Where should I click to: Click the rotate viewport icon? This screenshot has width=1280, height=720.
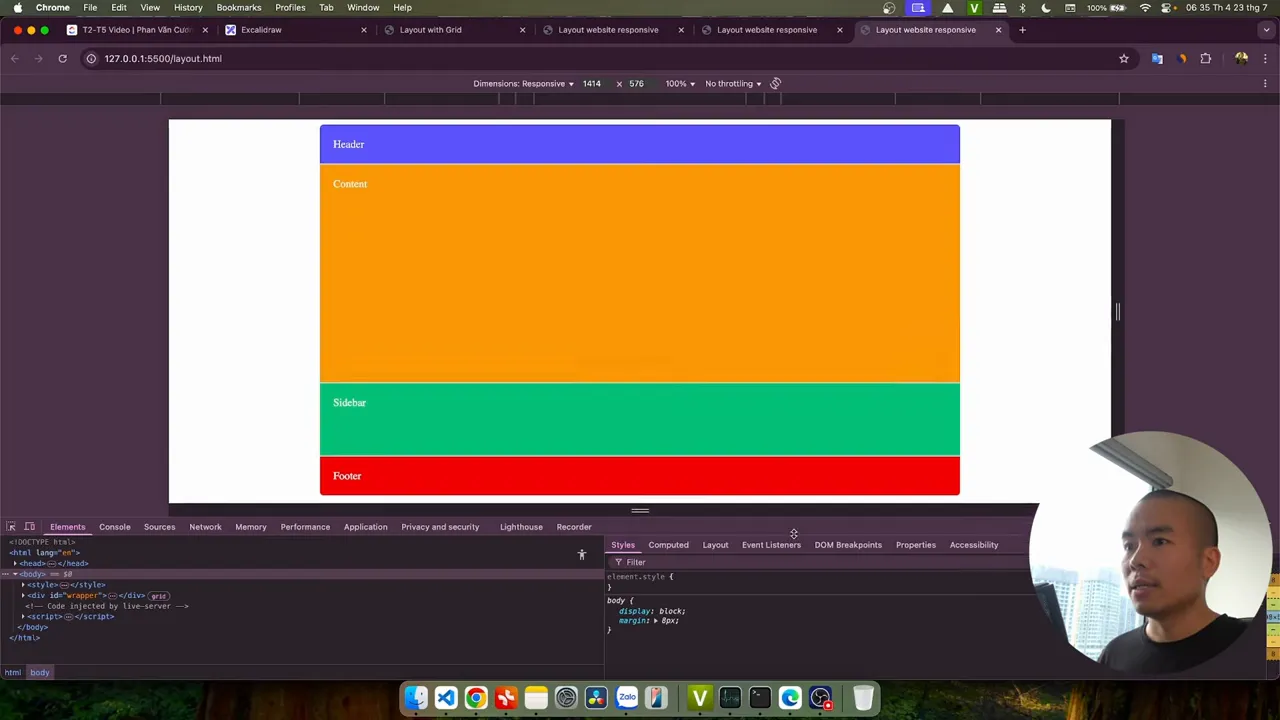click(x=775, y=84)
